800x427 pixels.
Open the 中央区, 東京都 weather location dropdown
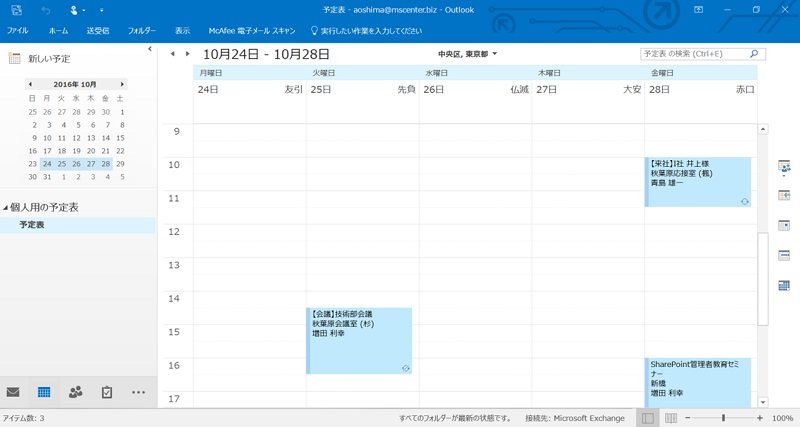click(467, 54)
